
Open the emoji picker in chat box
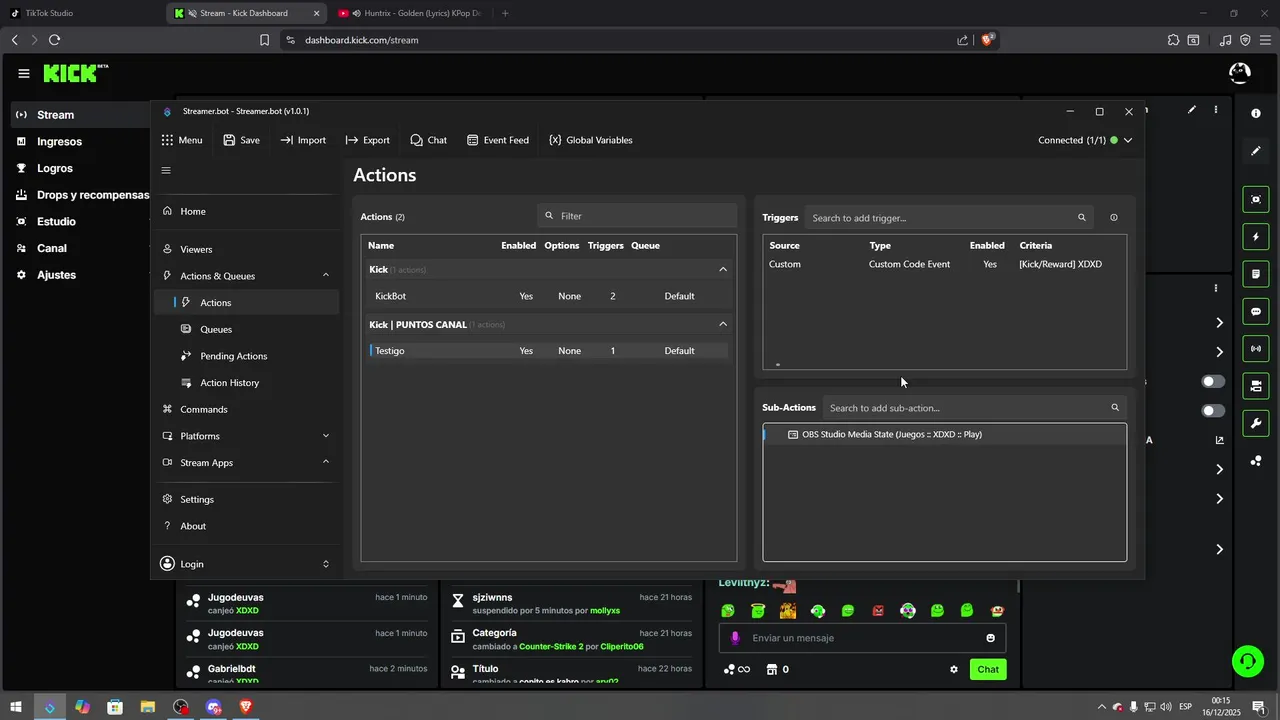coord(991,638)
